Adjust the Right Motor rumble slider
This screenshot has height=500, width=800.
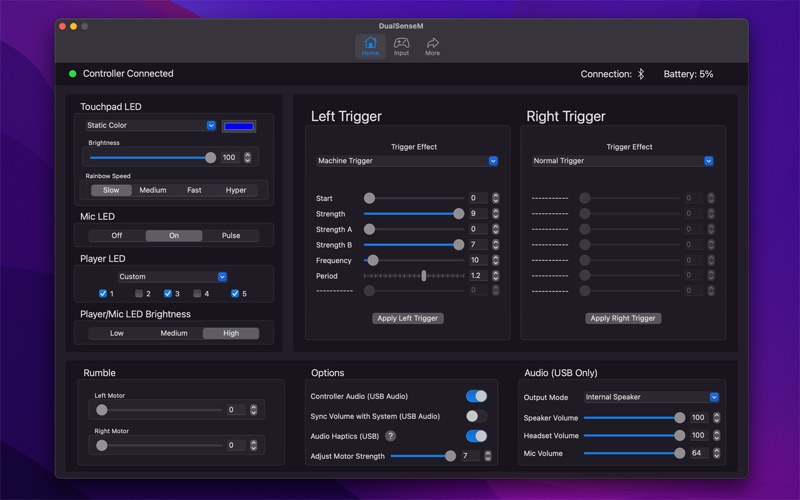(x=159, y=445)
